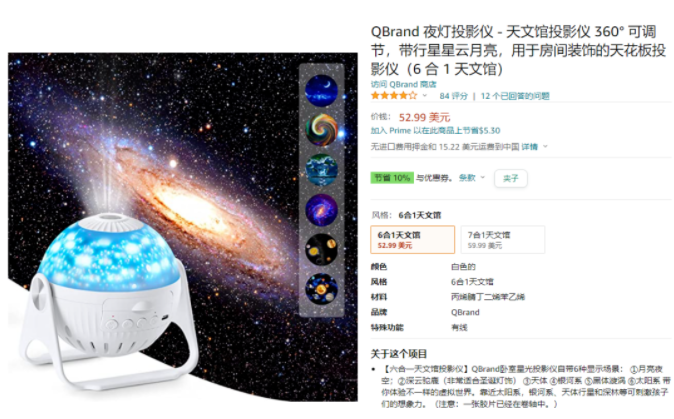Select the planets on black disc thumbnail
The width and height of the screenshot is (674, 419).
click(x=322, y=249)
